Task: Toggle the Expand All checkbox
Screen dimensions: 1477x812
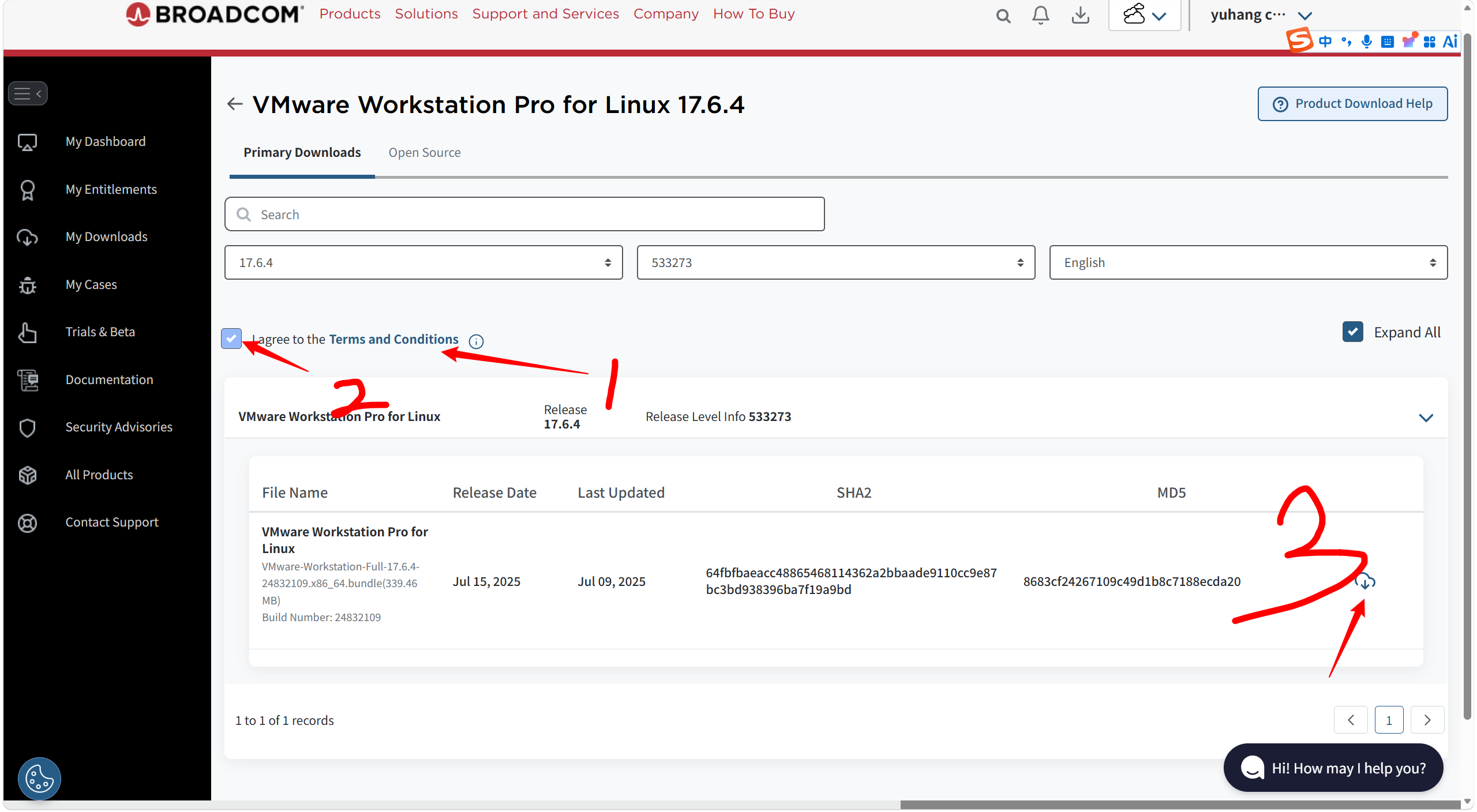Action: click(x=1352, y=332)
